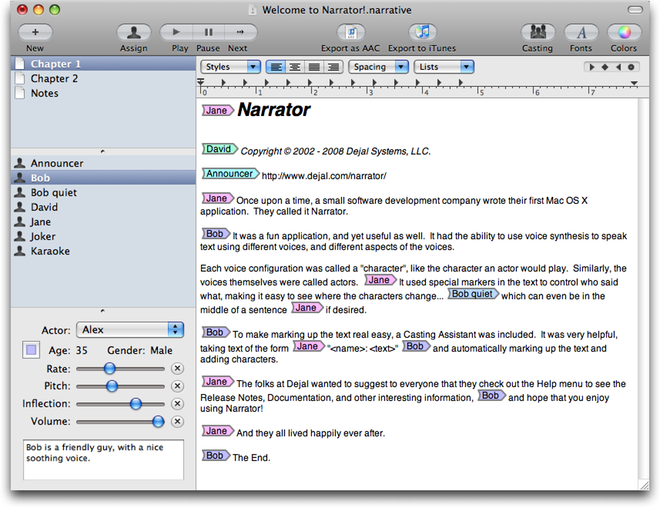The width and height of the screenshot is (660, 508).
Task: Open the Spacing dropdown
Action: [378, 67]
